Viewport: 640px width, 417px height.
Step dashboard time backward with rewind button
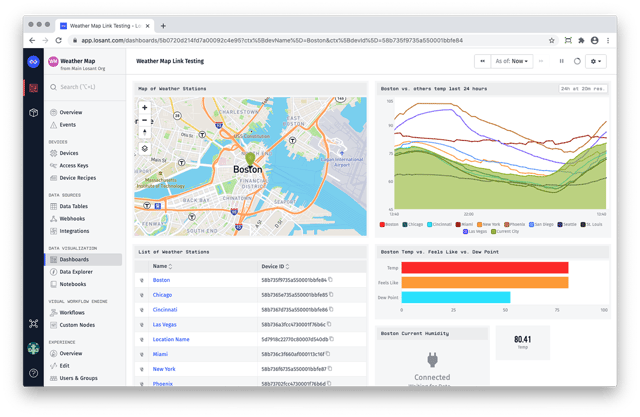(x=482, y=61)
